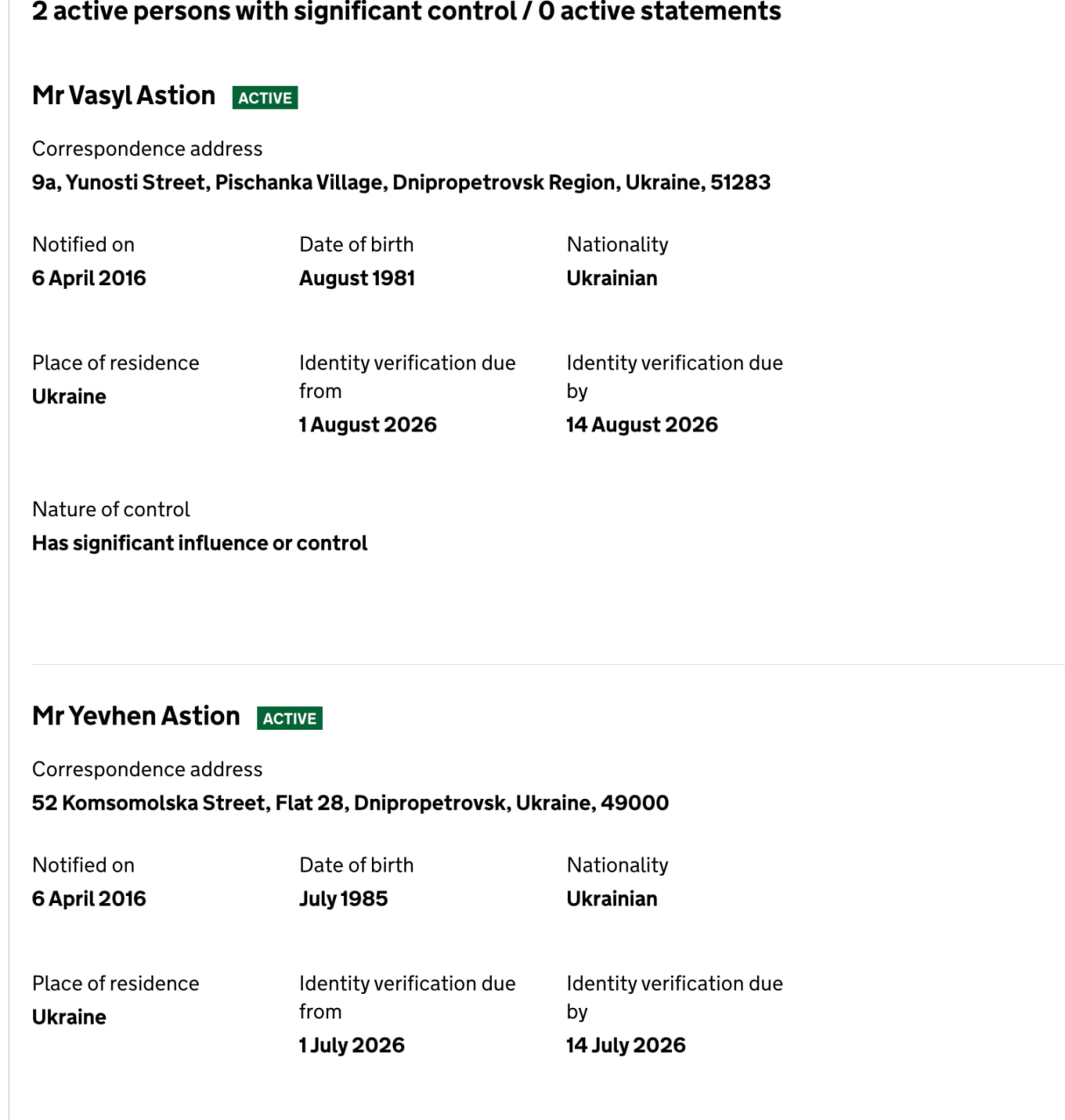Click the 1 July 2026 date
This screenshot has width=1065, height=1120.
[352, 1045]
